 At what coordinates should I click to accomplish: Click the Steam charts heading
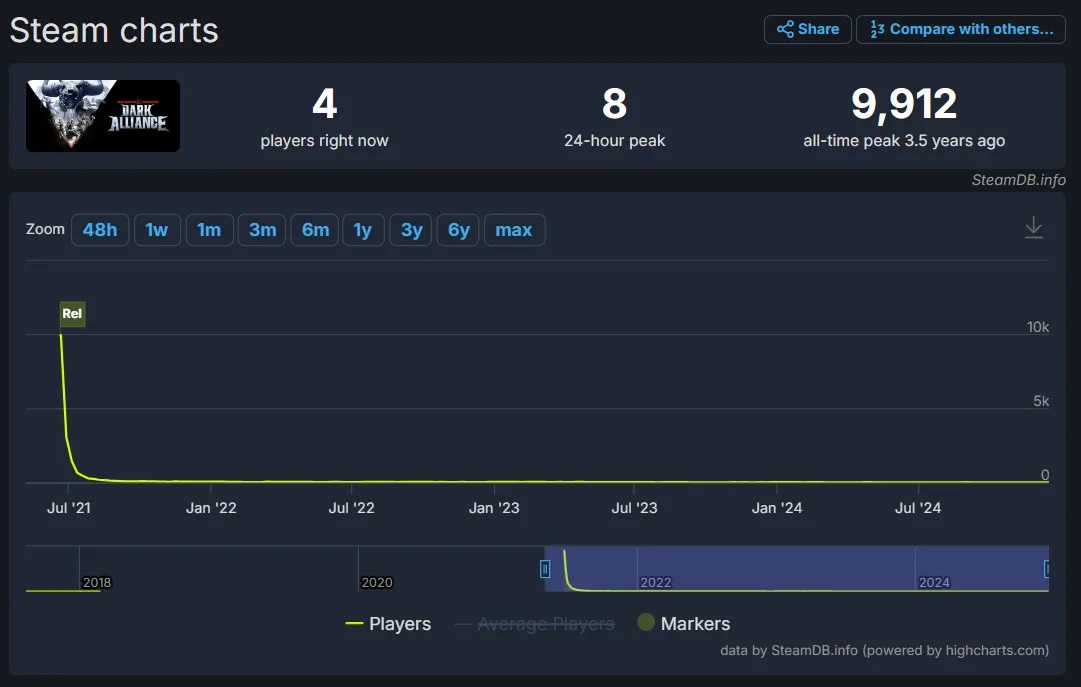[114, 30]
